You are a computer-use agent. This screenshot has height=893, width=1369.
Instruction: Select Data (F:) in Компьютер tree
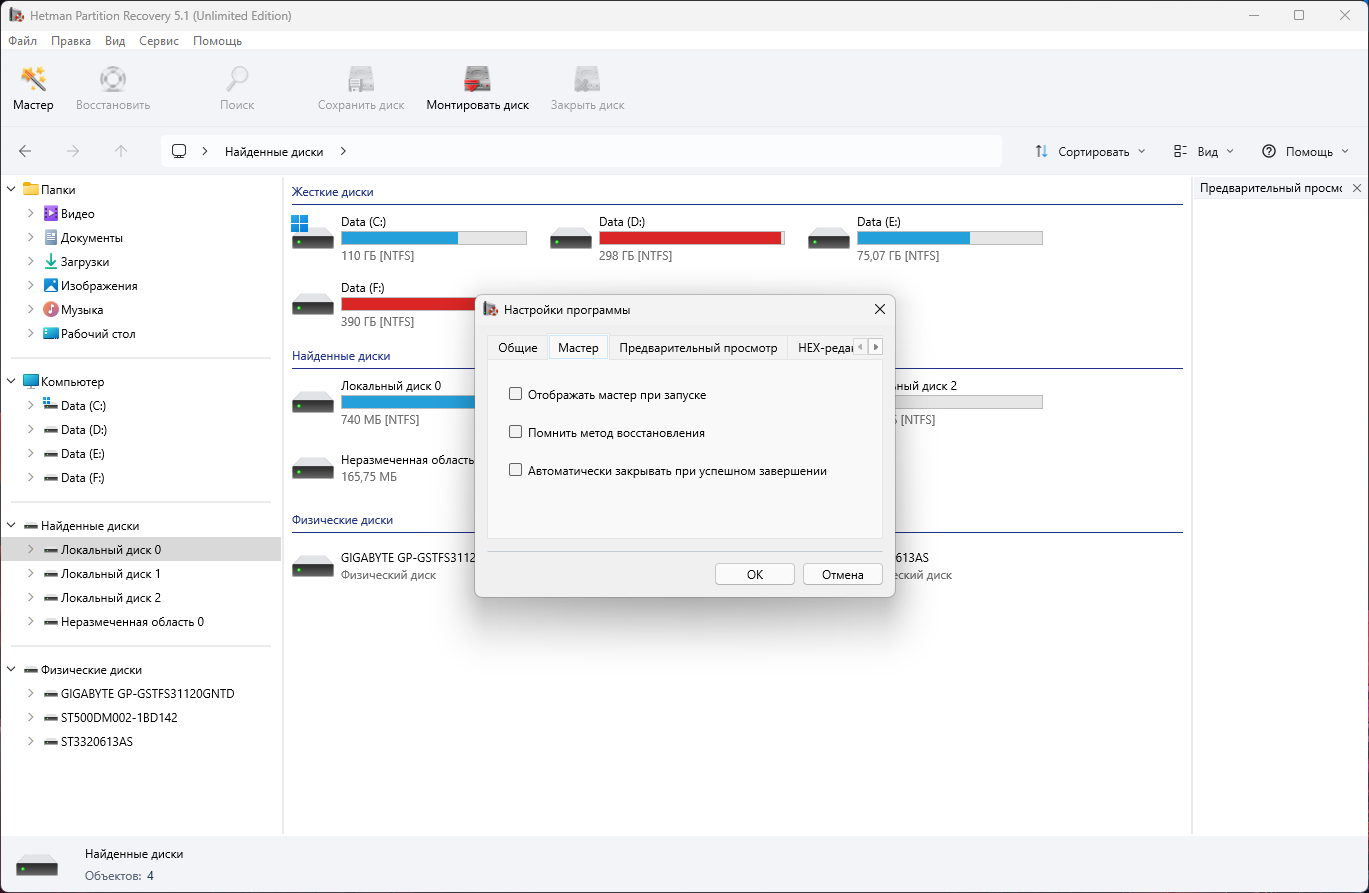[x=83, y=477]
